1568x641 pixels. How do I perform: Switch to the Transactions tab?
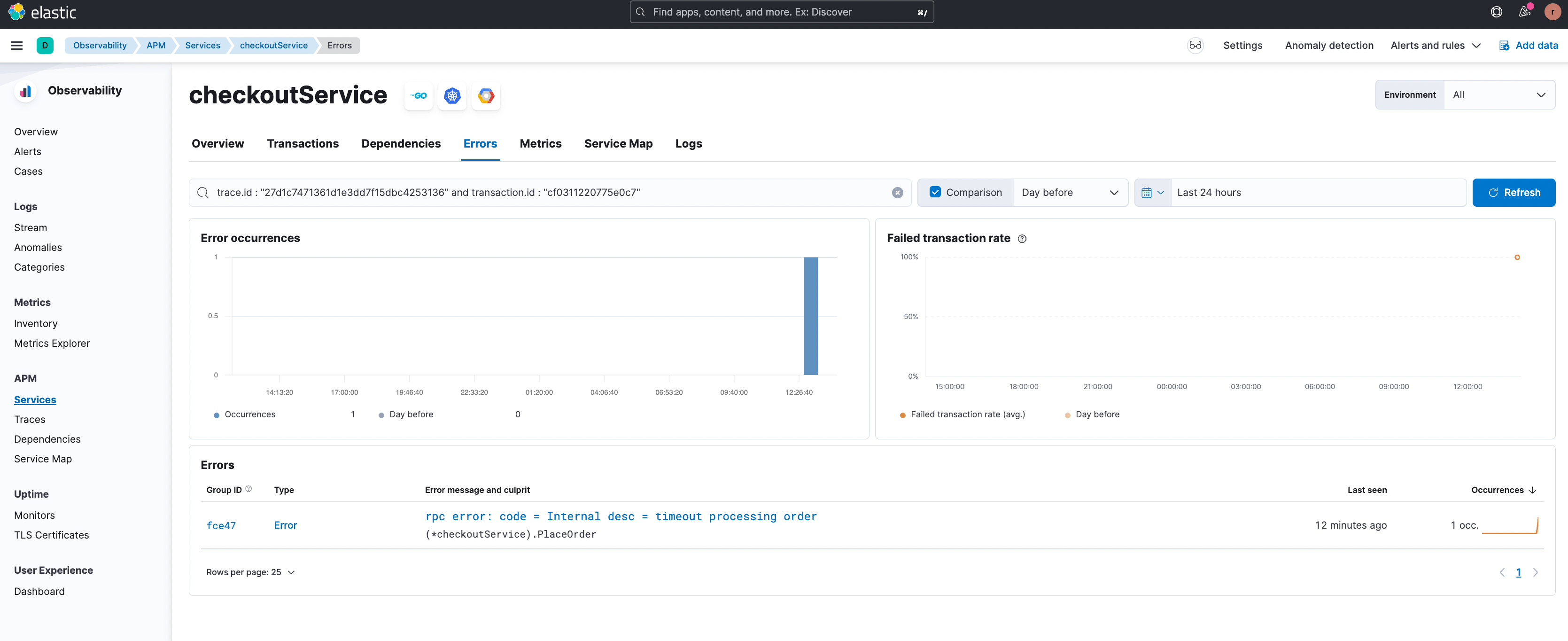[x=302, y=143]
